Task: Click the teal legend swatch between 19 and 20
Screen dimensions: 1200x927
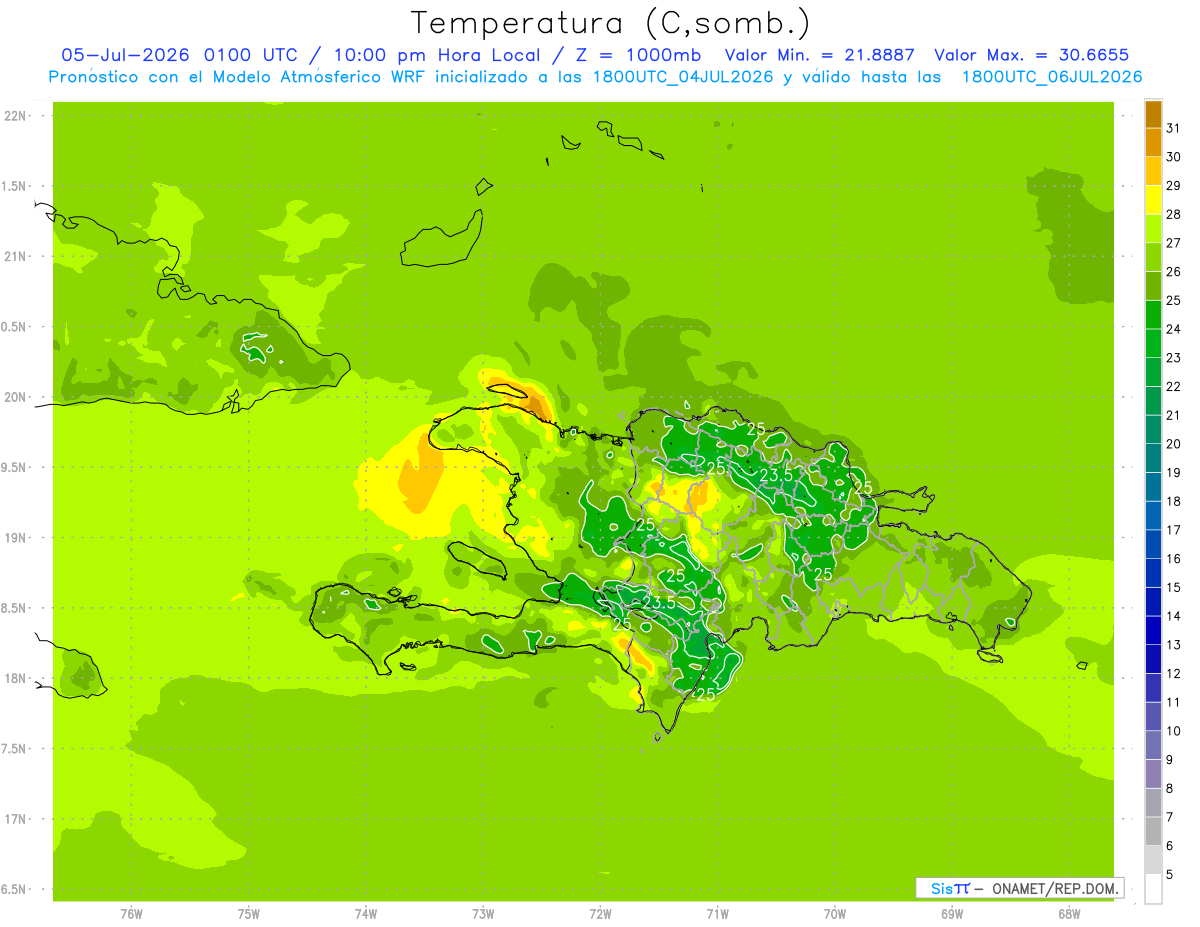Action: pyautogui.click(x=1153, y=458)
